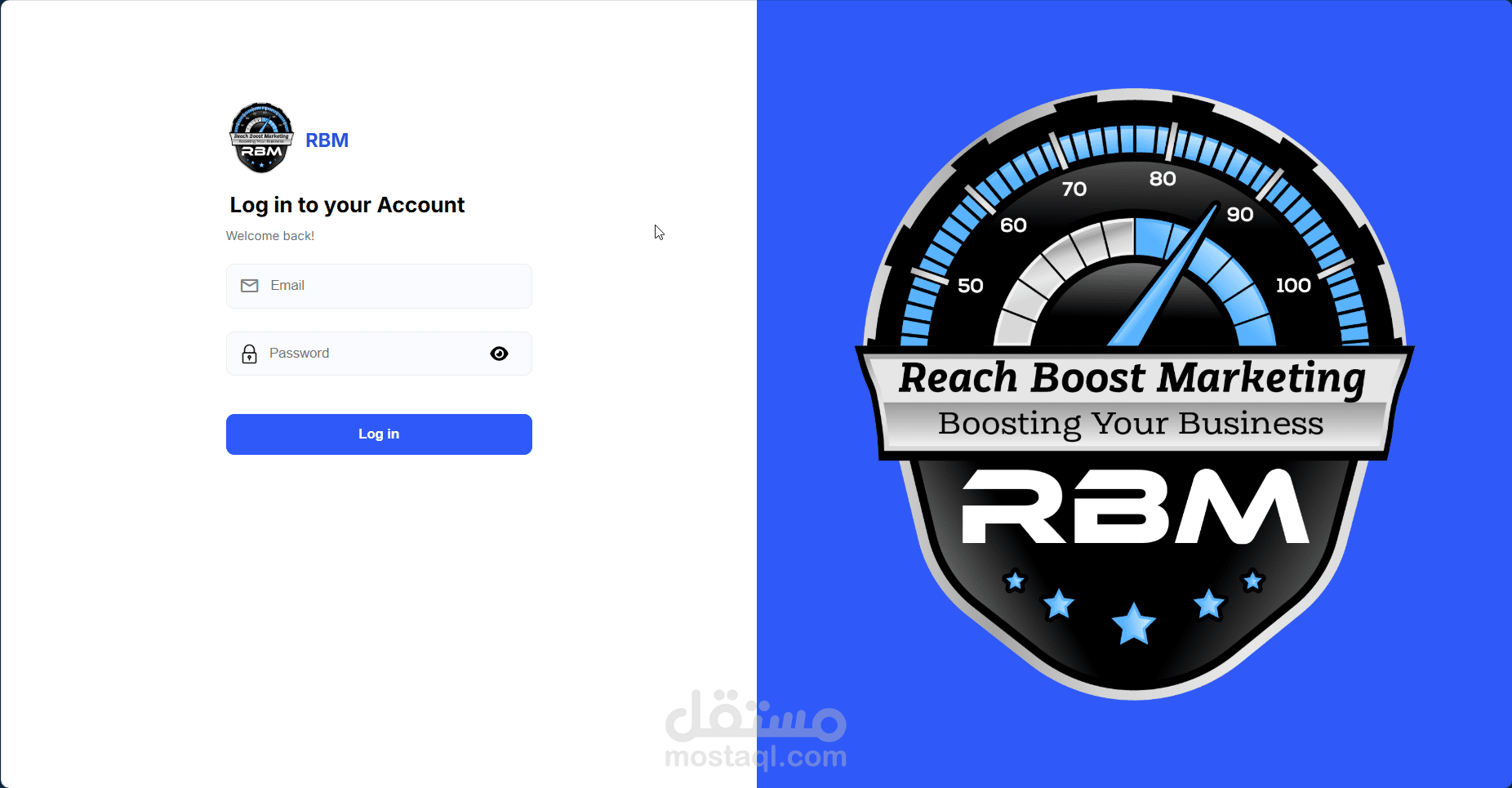Toggle password visibility with the eye icon

[x=499, y=354]
